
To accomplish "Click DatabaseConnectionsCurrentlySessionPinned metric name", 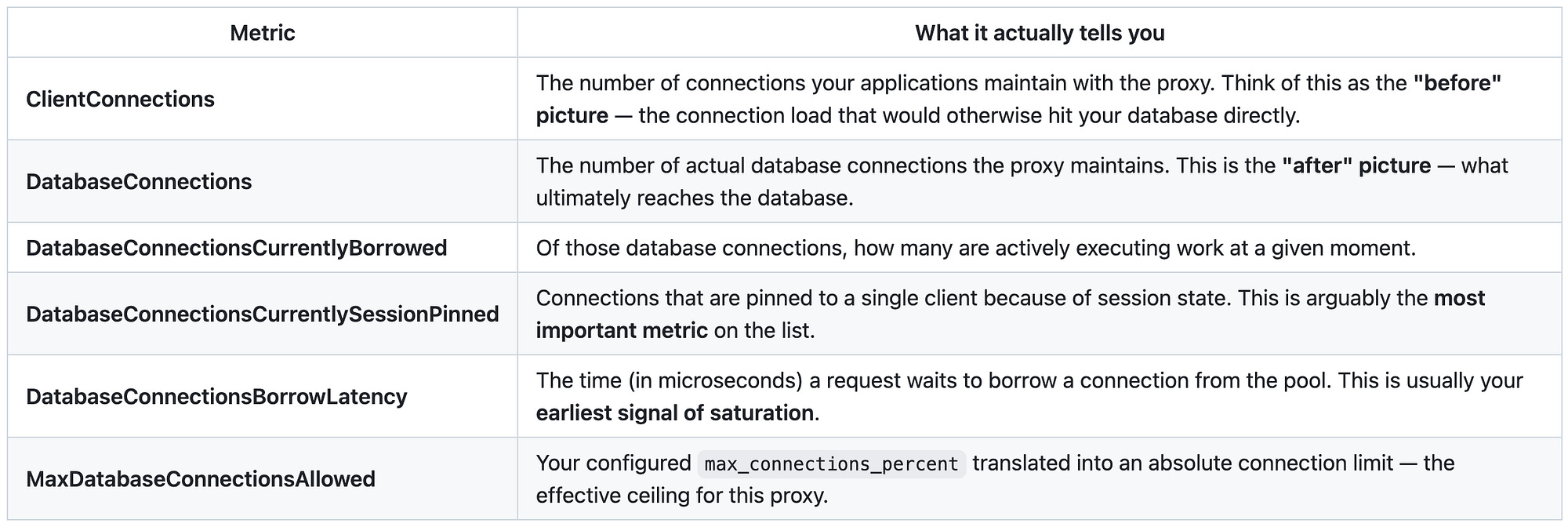I will tap(263, 314).
